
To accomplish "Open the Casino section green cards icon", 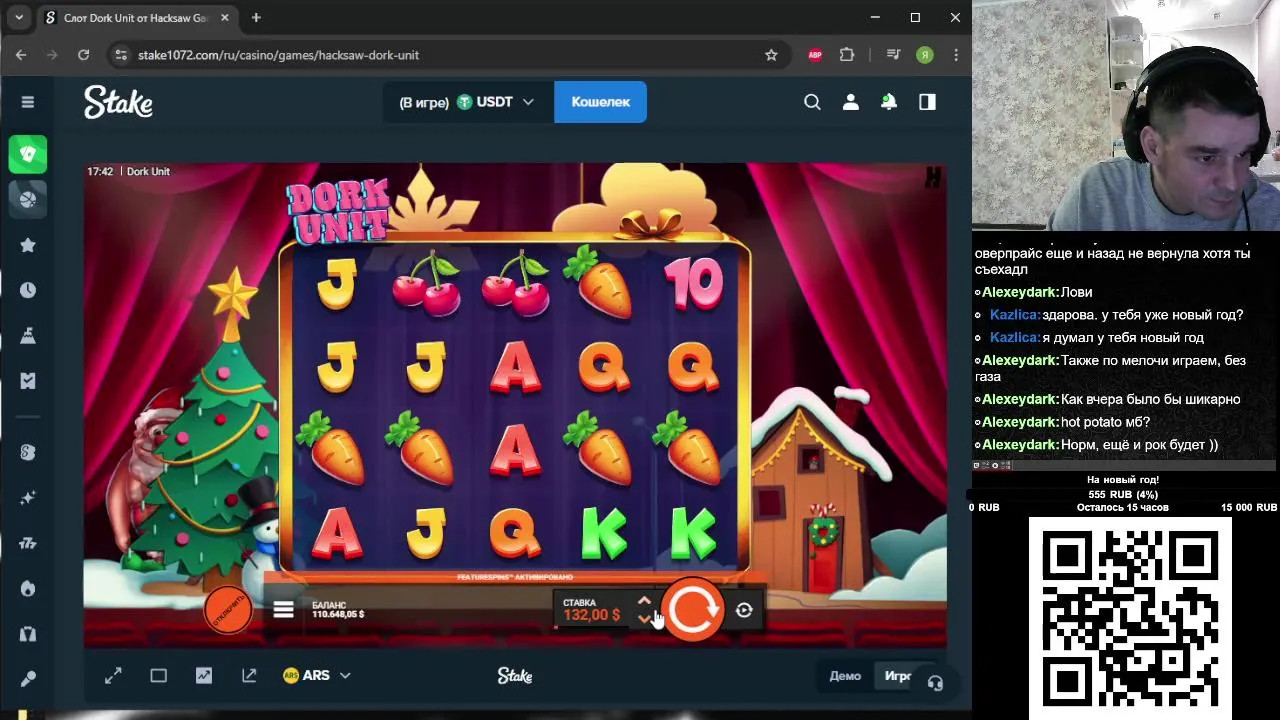I will tap(28, 154).
